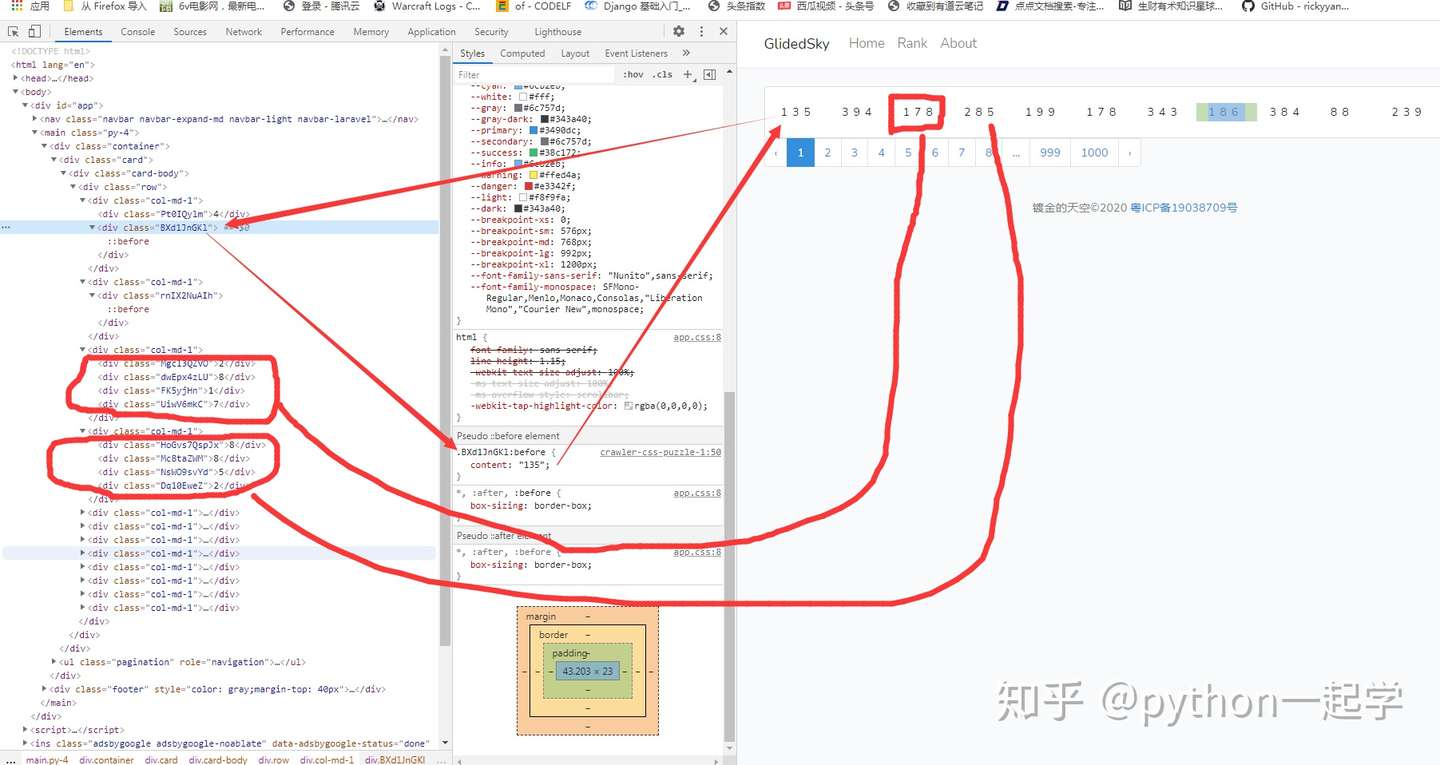The image size is (1440, 765).
Task: Open the Home nav link
Action: click(866, 43)
